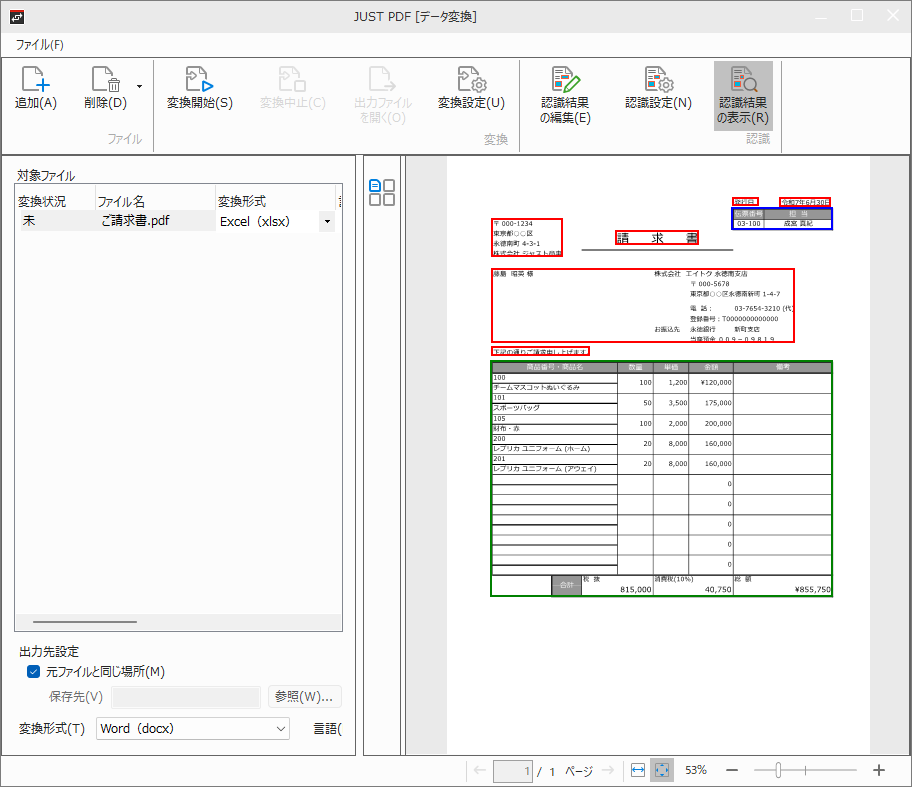Click the page number input field
Screen dimensions: 912x787
click(512, 771)
